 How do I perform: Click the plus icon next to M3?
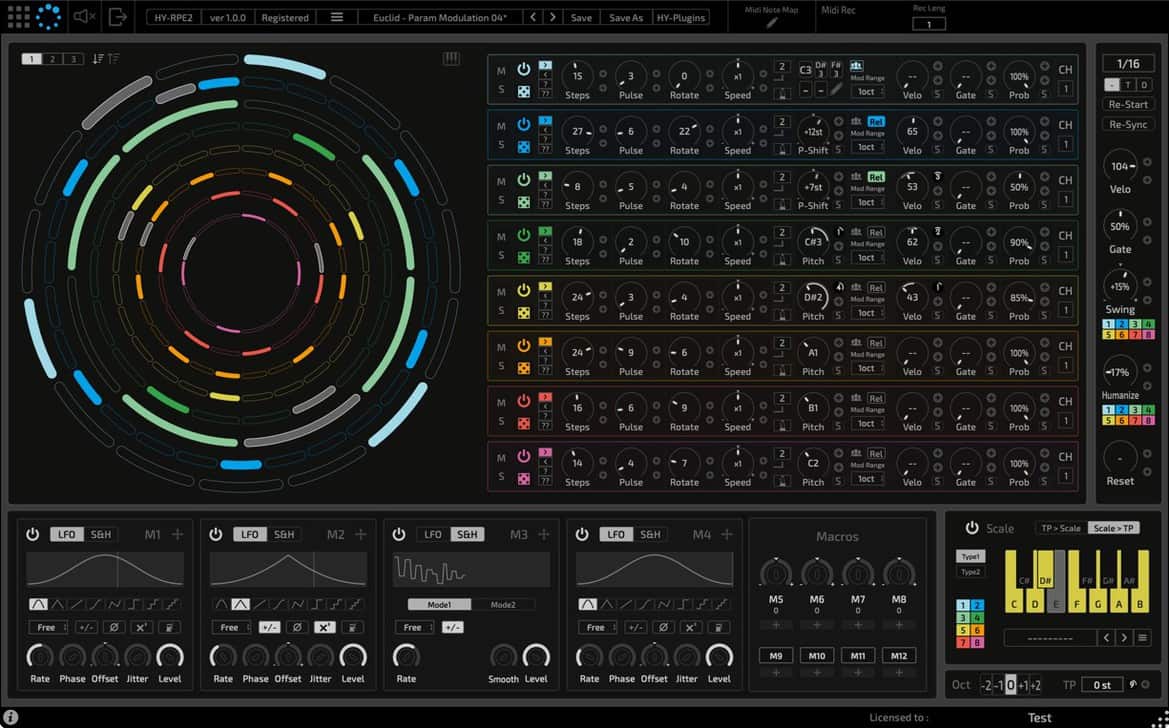coord(543,534)
